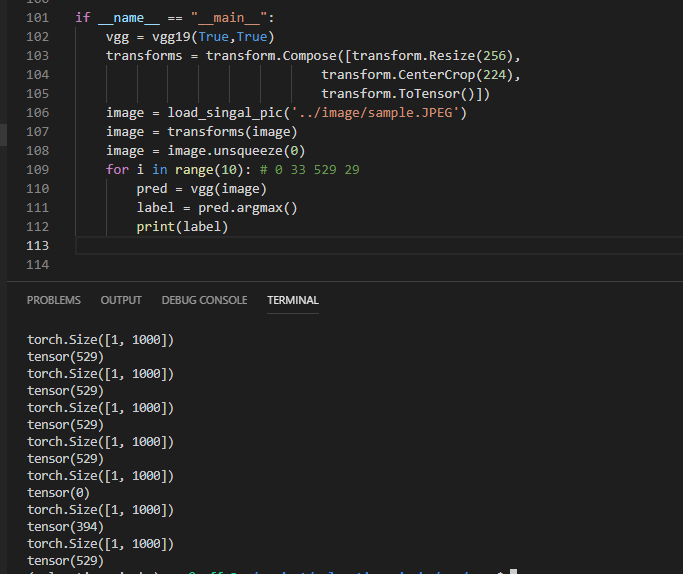Click 'transform.ToTensor()' on line 105
This screenshot has width=683, height=574.
[398, 94]
